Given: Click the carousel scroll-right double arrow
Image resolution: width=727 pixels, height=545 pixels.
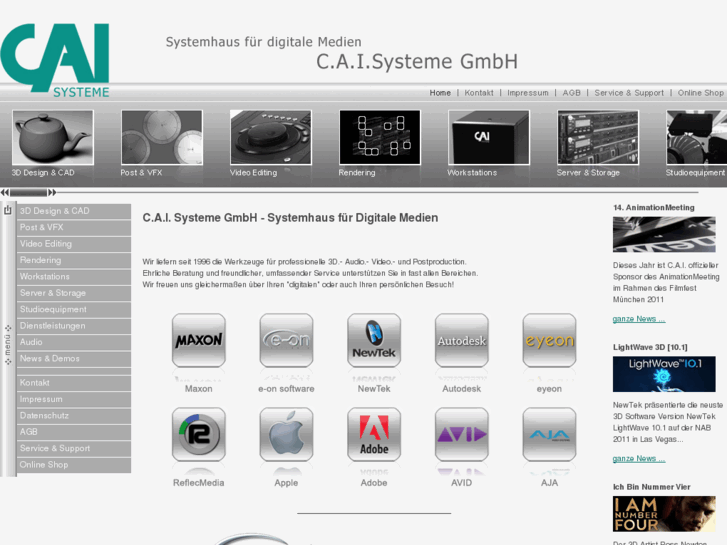Looking at the screenshot, I should (52, 192).
